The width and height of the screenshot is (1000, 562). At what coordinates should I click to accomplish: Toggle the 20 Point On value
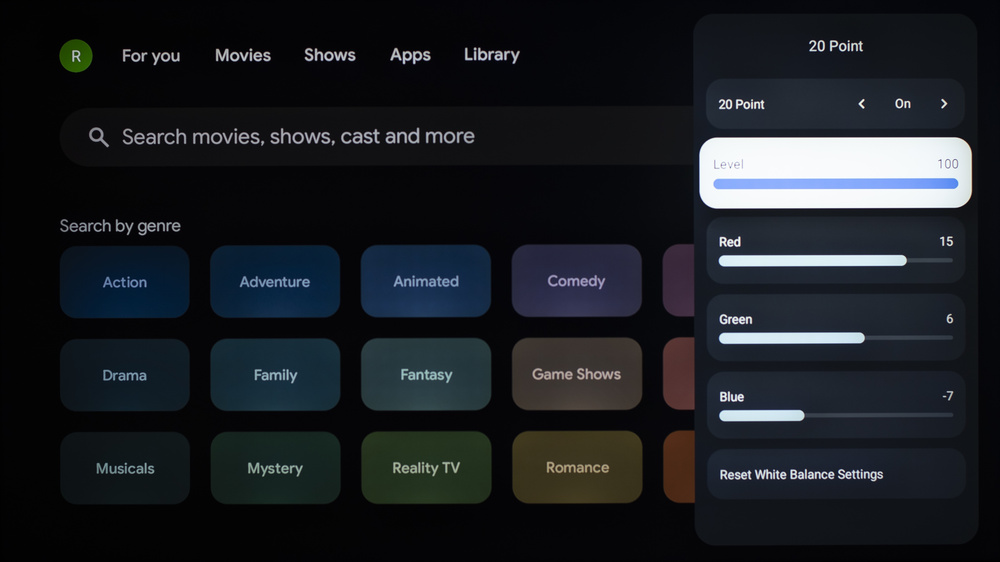coord(902,104)
